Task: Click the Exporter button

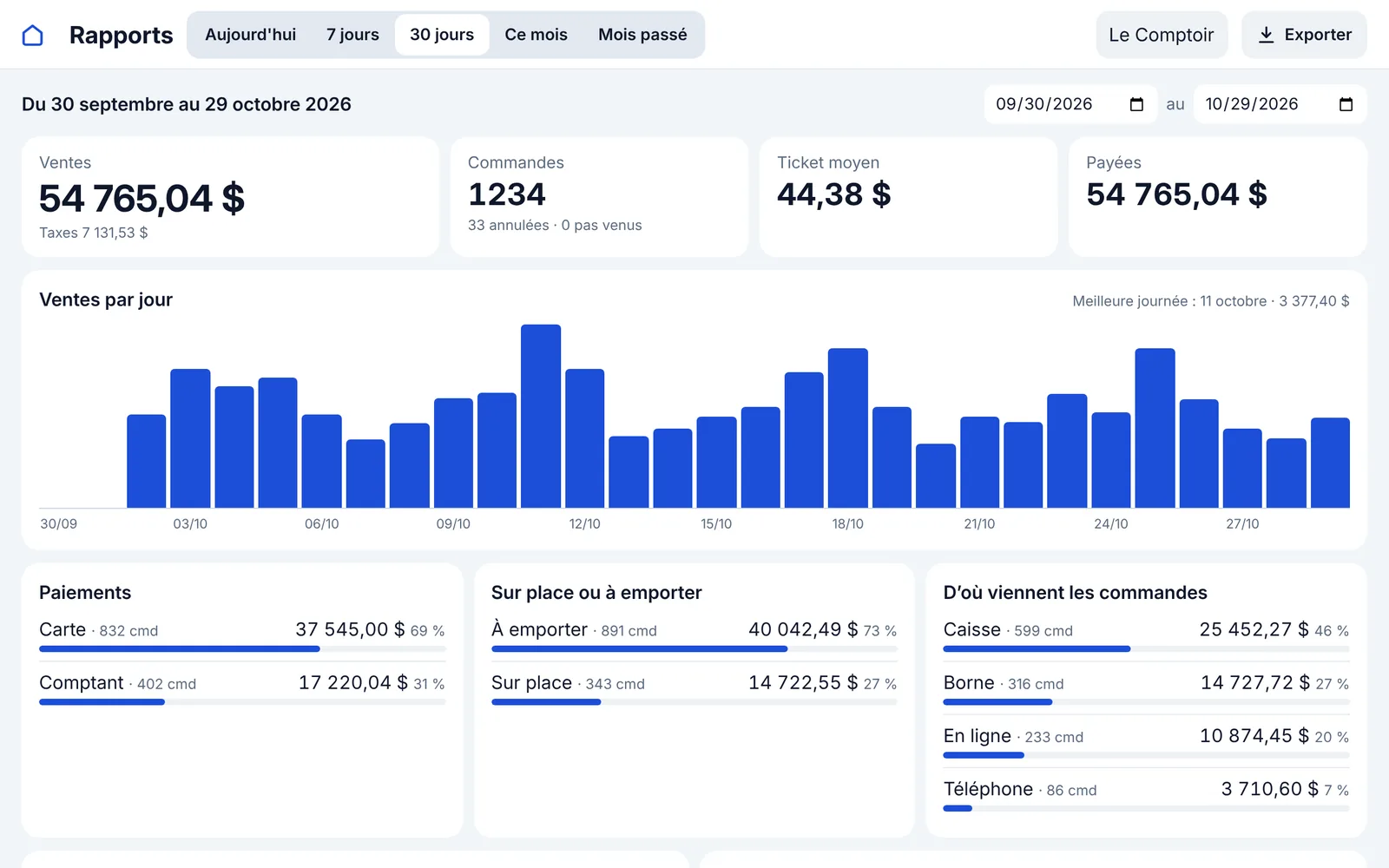Action: 1304,35
